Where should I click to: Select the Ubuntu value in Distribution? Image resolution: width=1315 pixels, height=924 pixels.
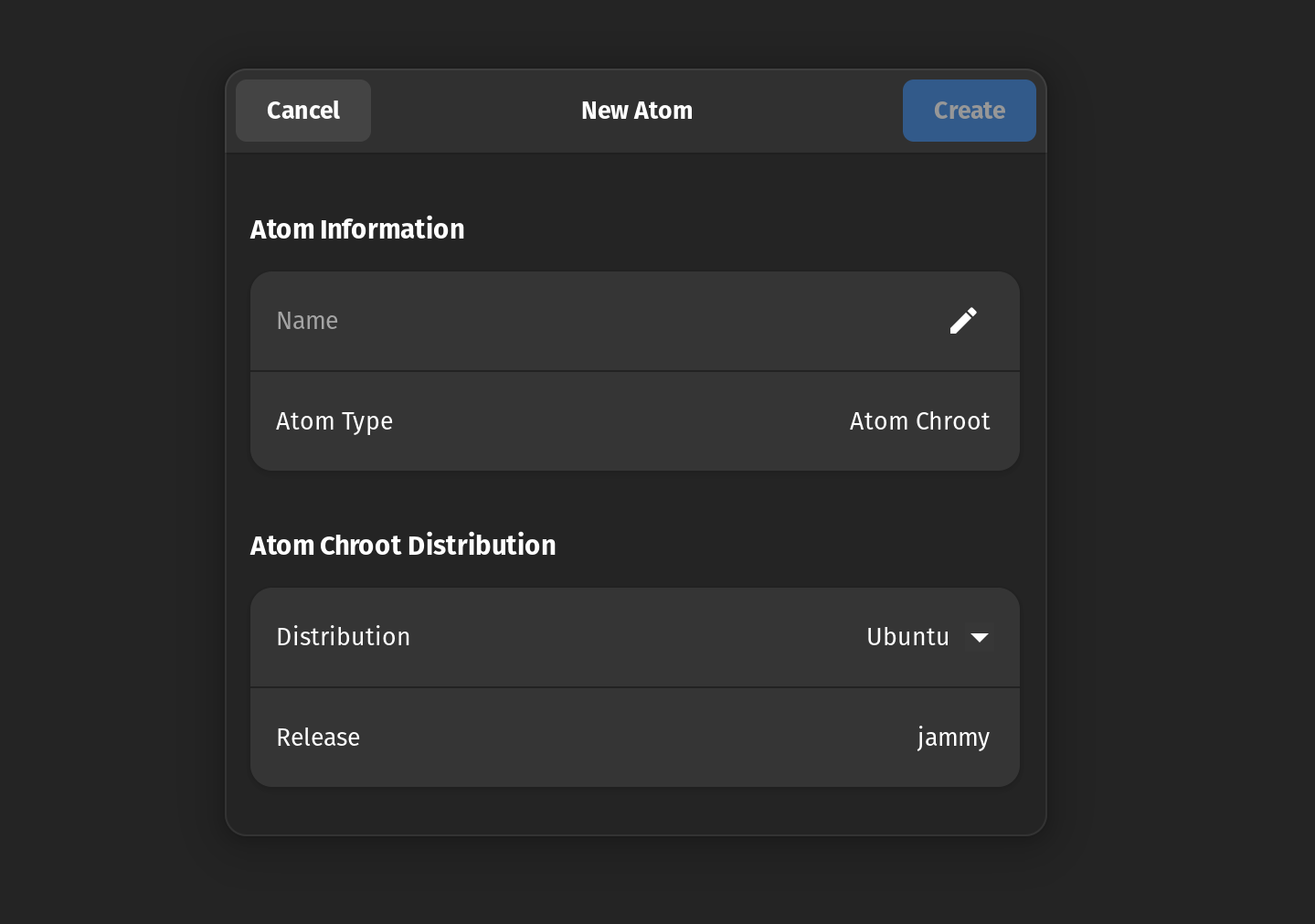click(907, 637)
